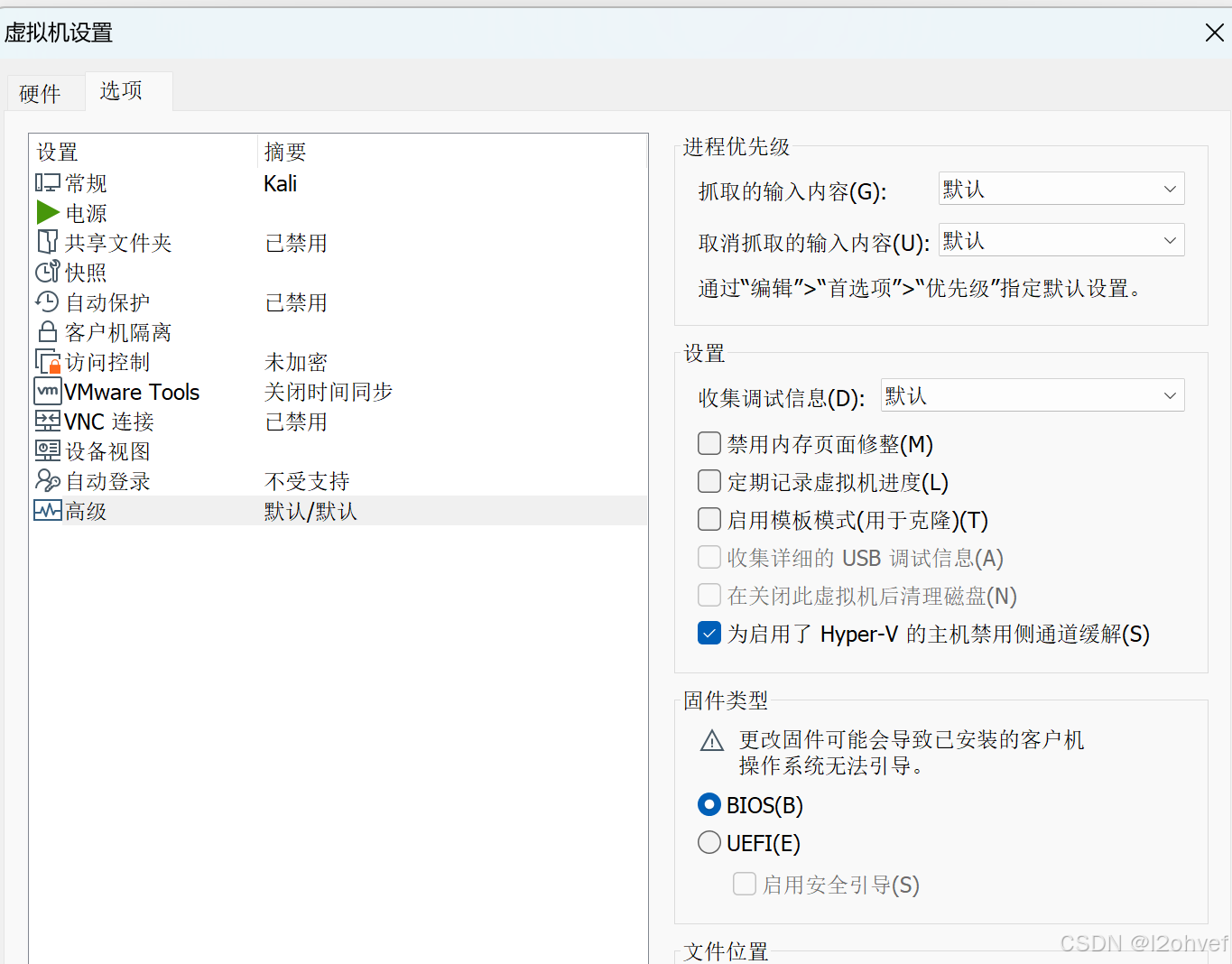Select the 共享文件夹 settings row
The height and width of the screenshot is (964, 1232).
(338, 243)
